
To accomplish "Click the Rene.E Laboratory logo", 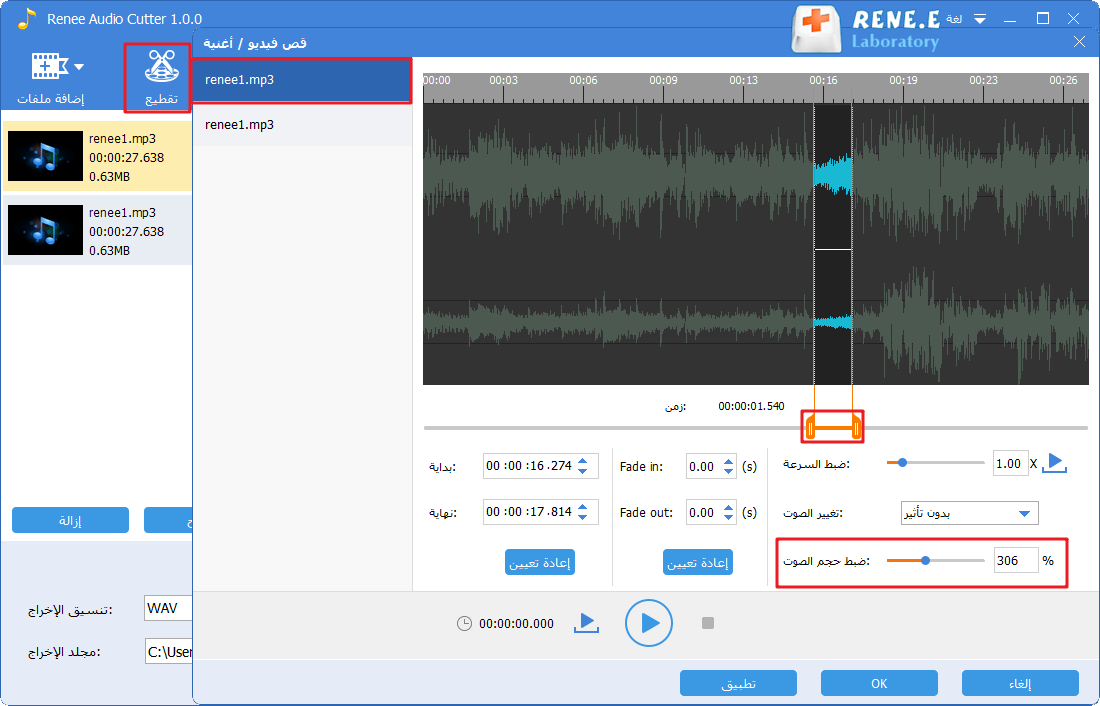I will (x=866, y=29).
